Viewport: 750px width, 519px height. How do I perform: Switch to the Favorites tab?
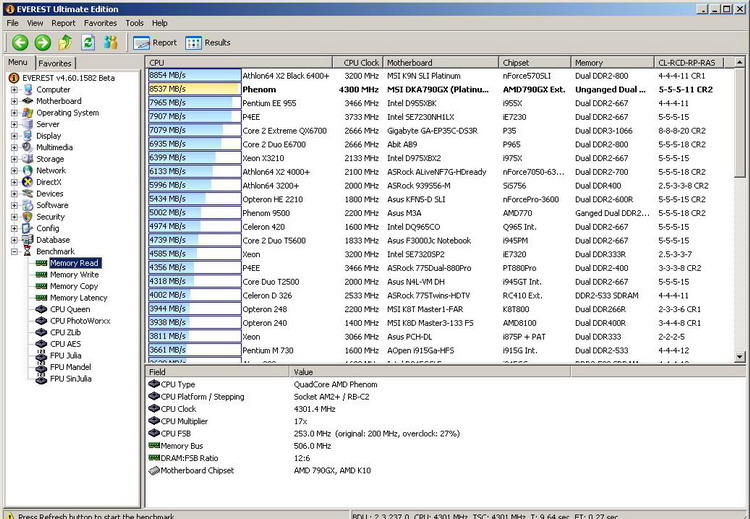click(x=55, y=63)
